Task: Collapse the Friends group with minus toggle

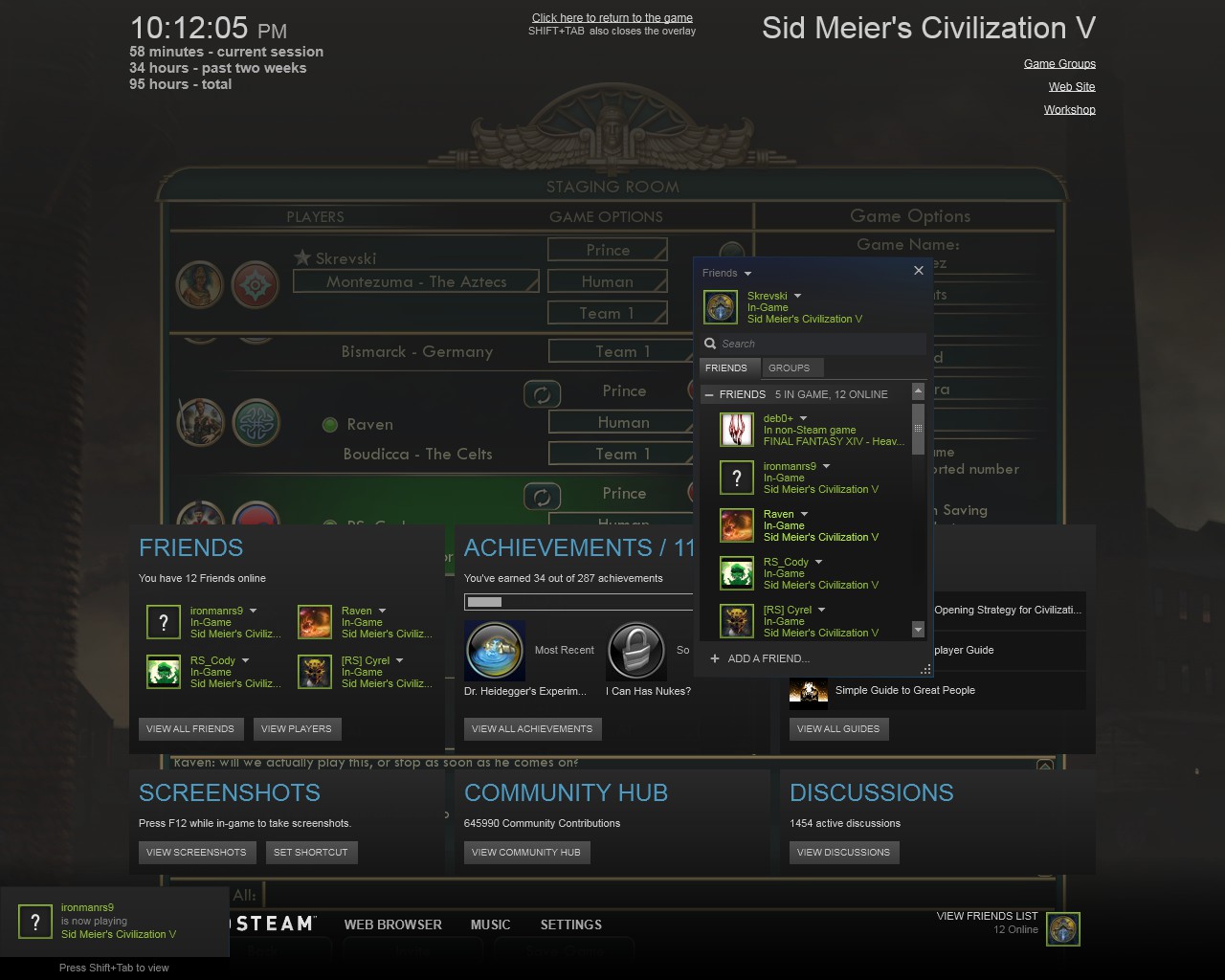Action: click(x=709, y=394)
